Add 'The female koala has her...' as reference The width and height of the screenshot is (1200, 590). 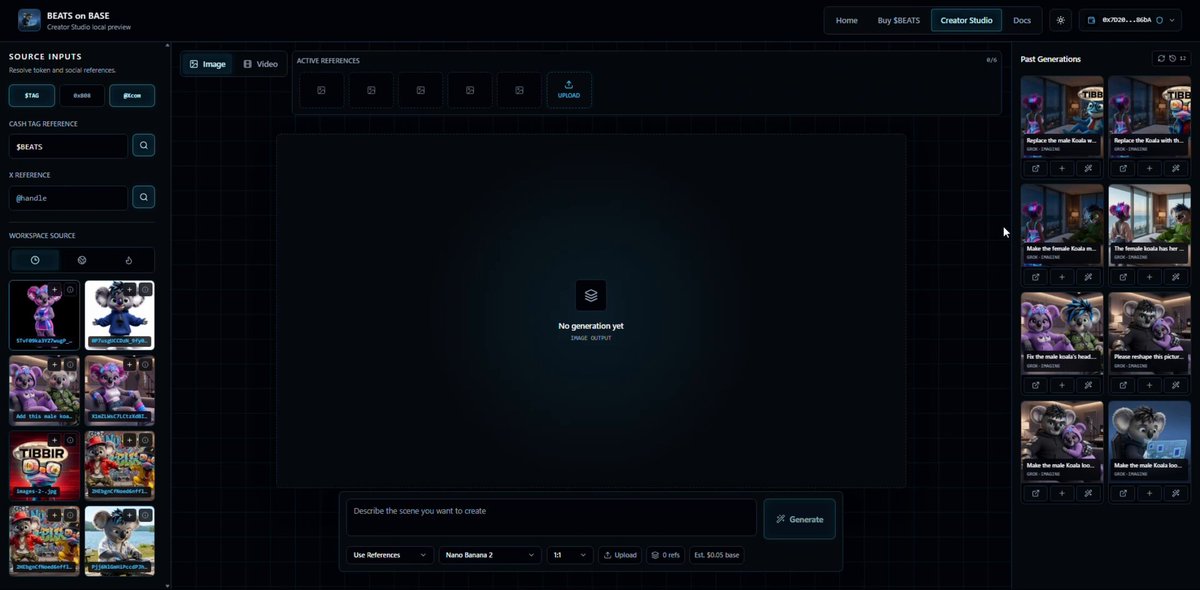click(x=1149, y=277)
